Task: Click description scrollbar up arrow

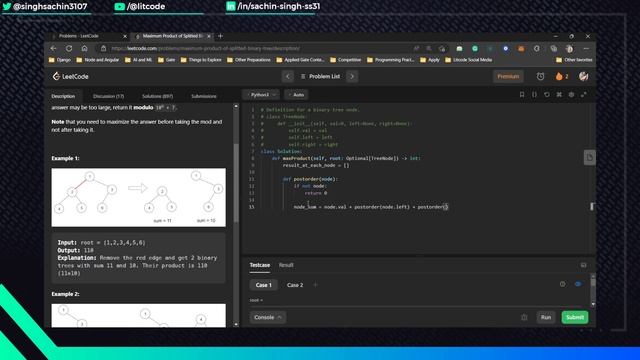Action: [236, 106]
